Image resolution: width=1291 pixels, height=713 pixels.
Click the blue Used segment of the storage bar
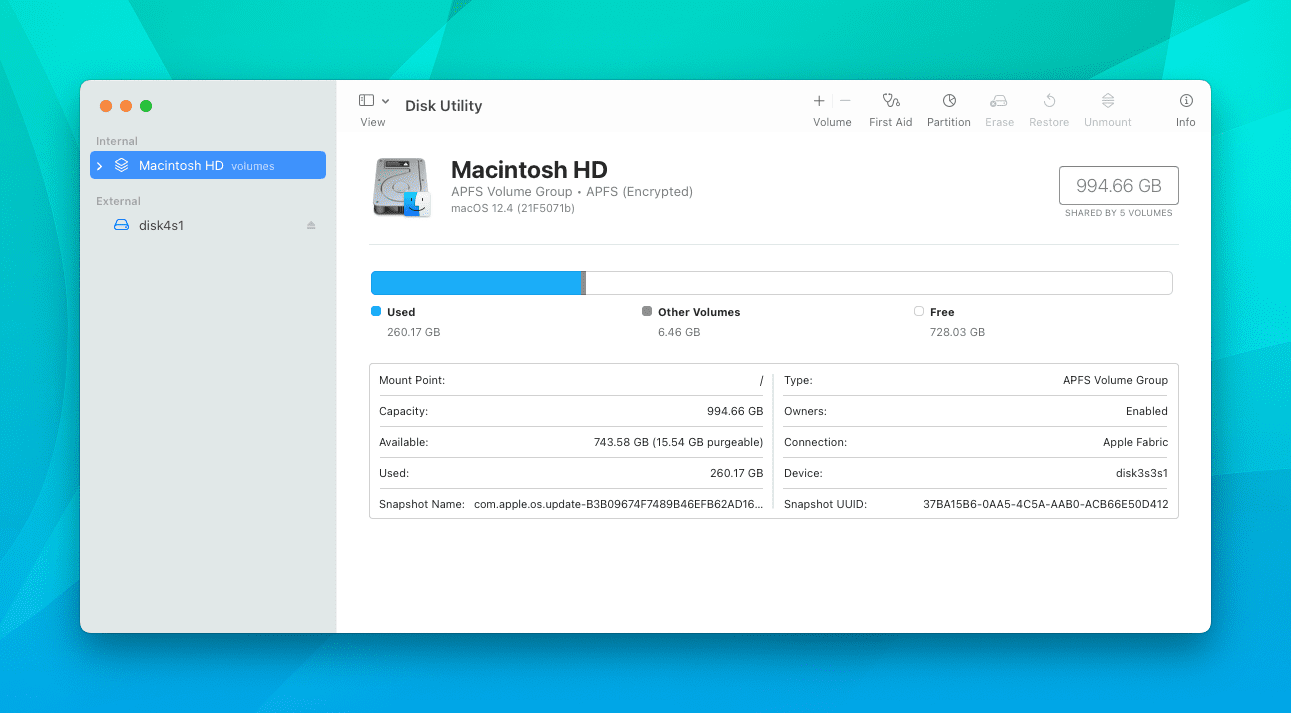477,283
